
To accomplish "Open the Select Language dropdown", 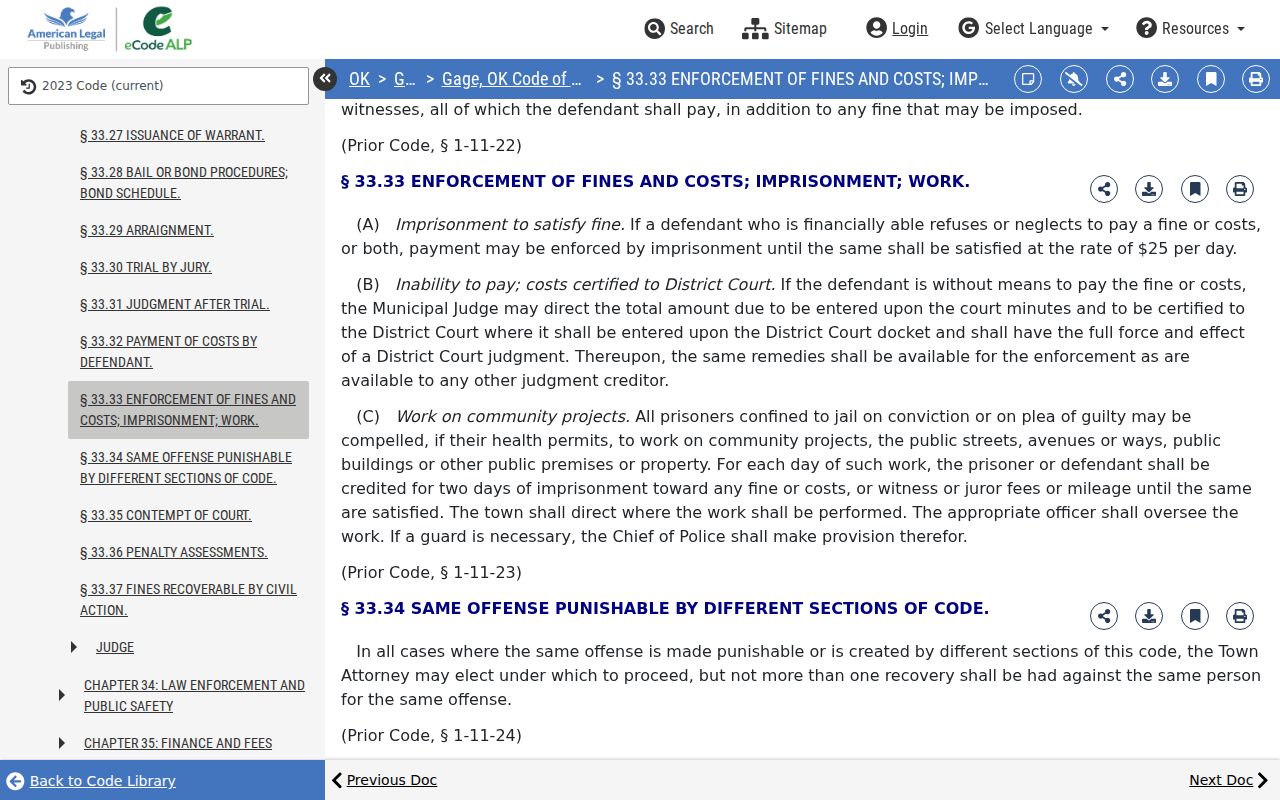I will tap(1033, 29).
